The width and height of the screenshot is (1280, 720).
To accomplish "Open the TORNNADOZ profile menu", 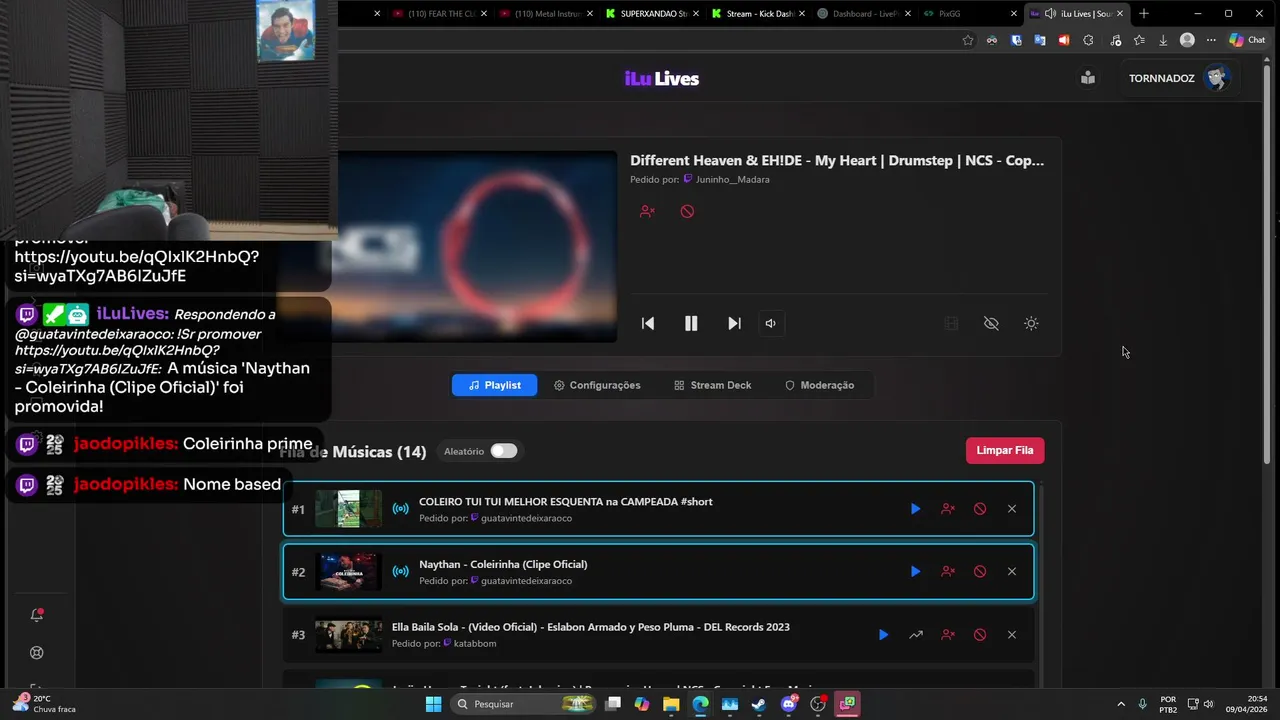I will tap(1179, 78).
